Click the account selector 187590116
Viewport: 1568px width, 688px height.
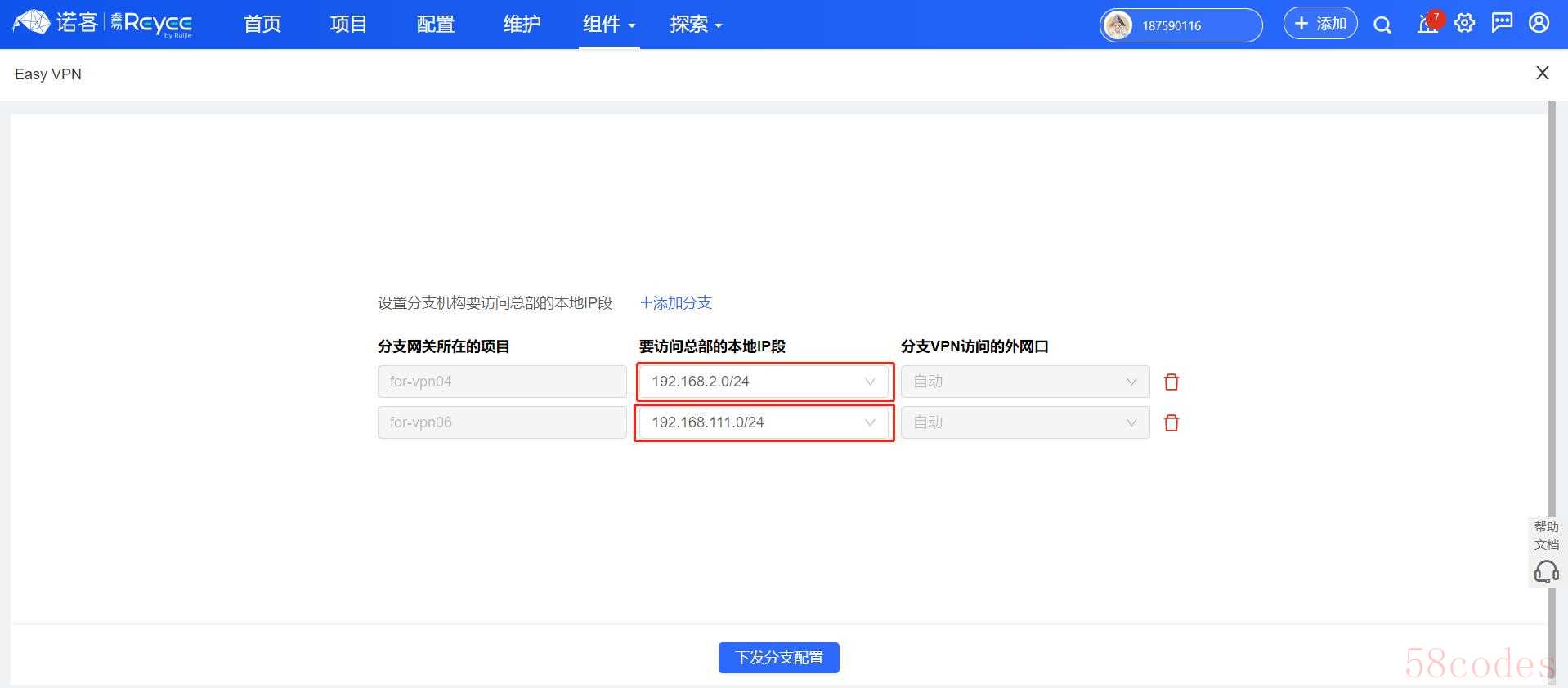1180,25
